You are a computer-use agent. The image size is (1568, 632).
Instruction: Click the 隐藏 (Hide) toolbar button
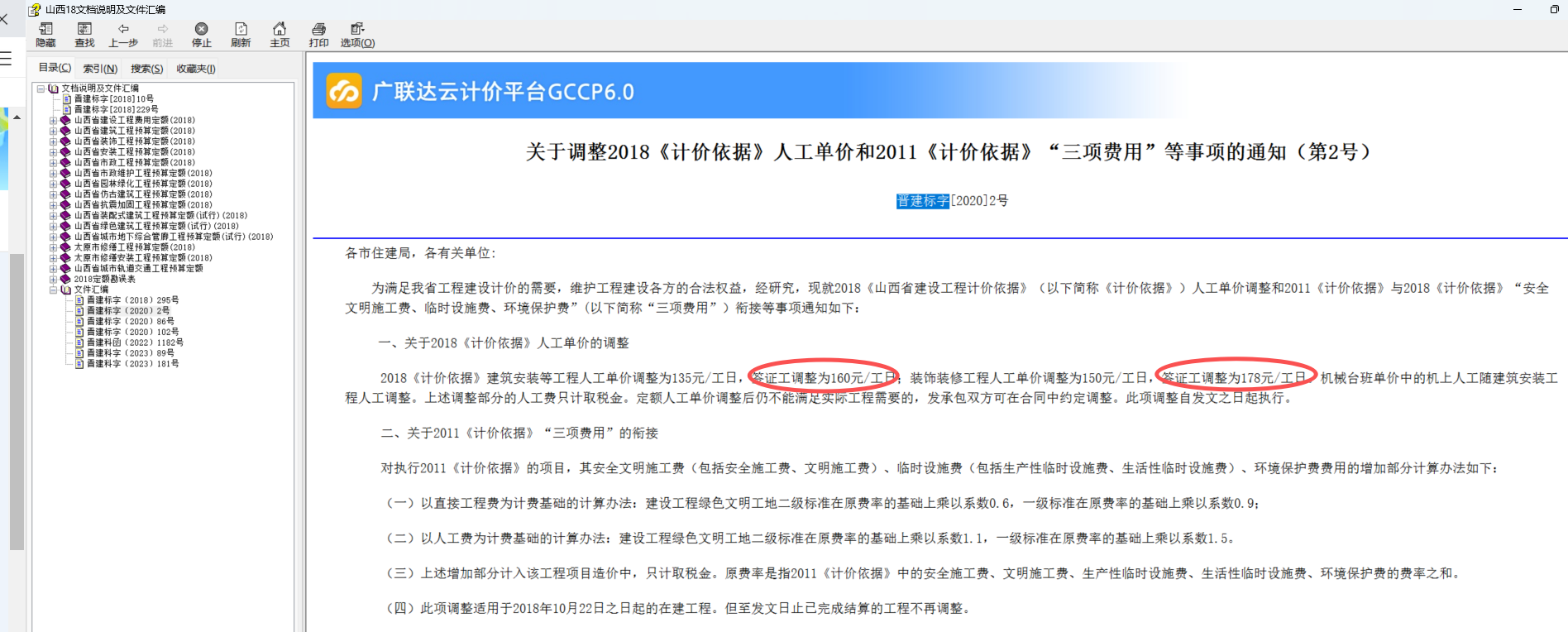45,35
